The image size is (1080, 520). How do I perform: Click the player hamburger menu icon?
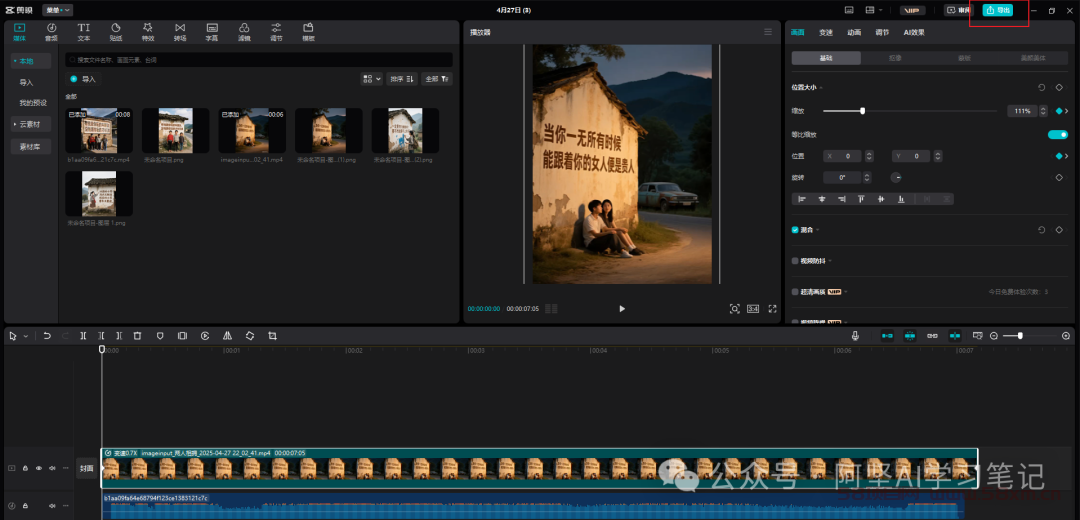point(767,32)
